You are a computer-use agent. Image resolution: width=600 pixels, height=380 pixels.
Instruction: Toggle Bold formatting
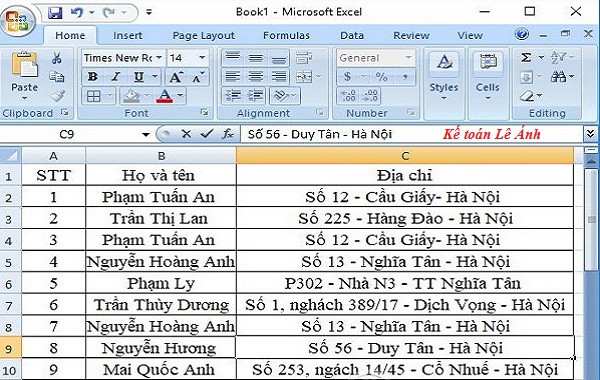(93, 77)
